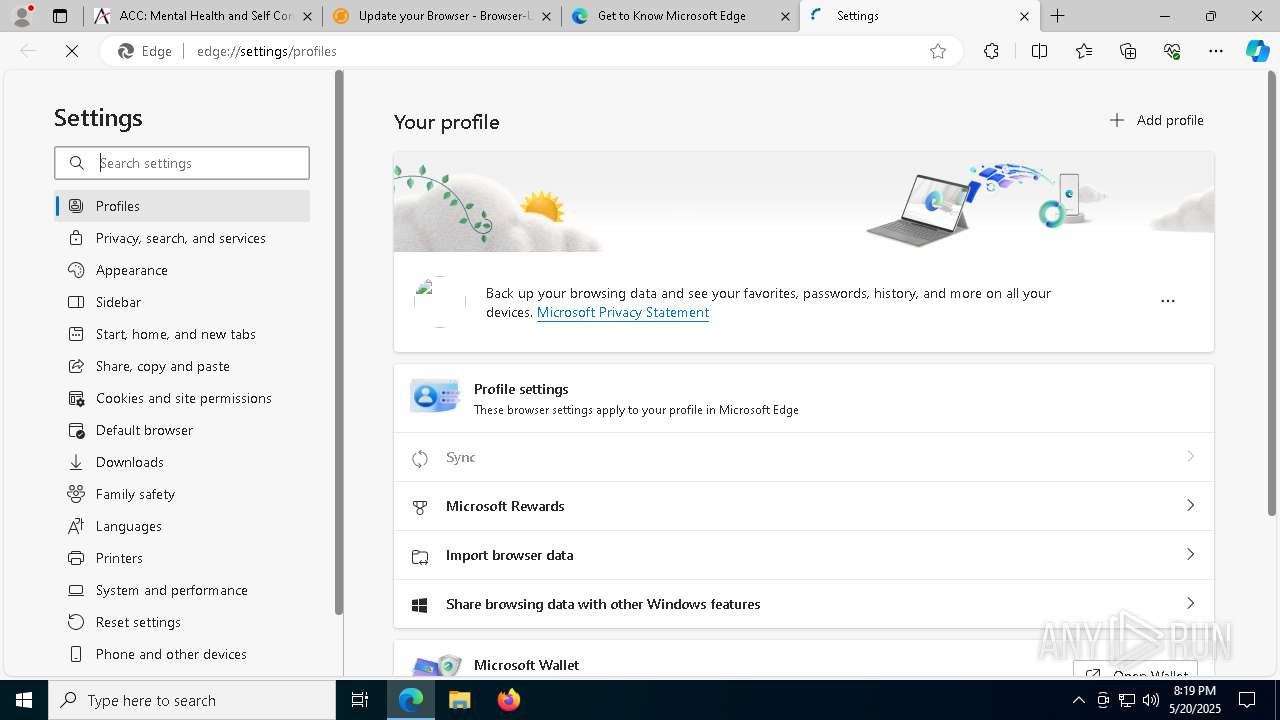Image resolution: width=1280 pixels, height=720 pixels.
Task: Open Browser essentials heart icon
Action: pos(1172,51)
